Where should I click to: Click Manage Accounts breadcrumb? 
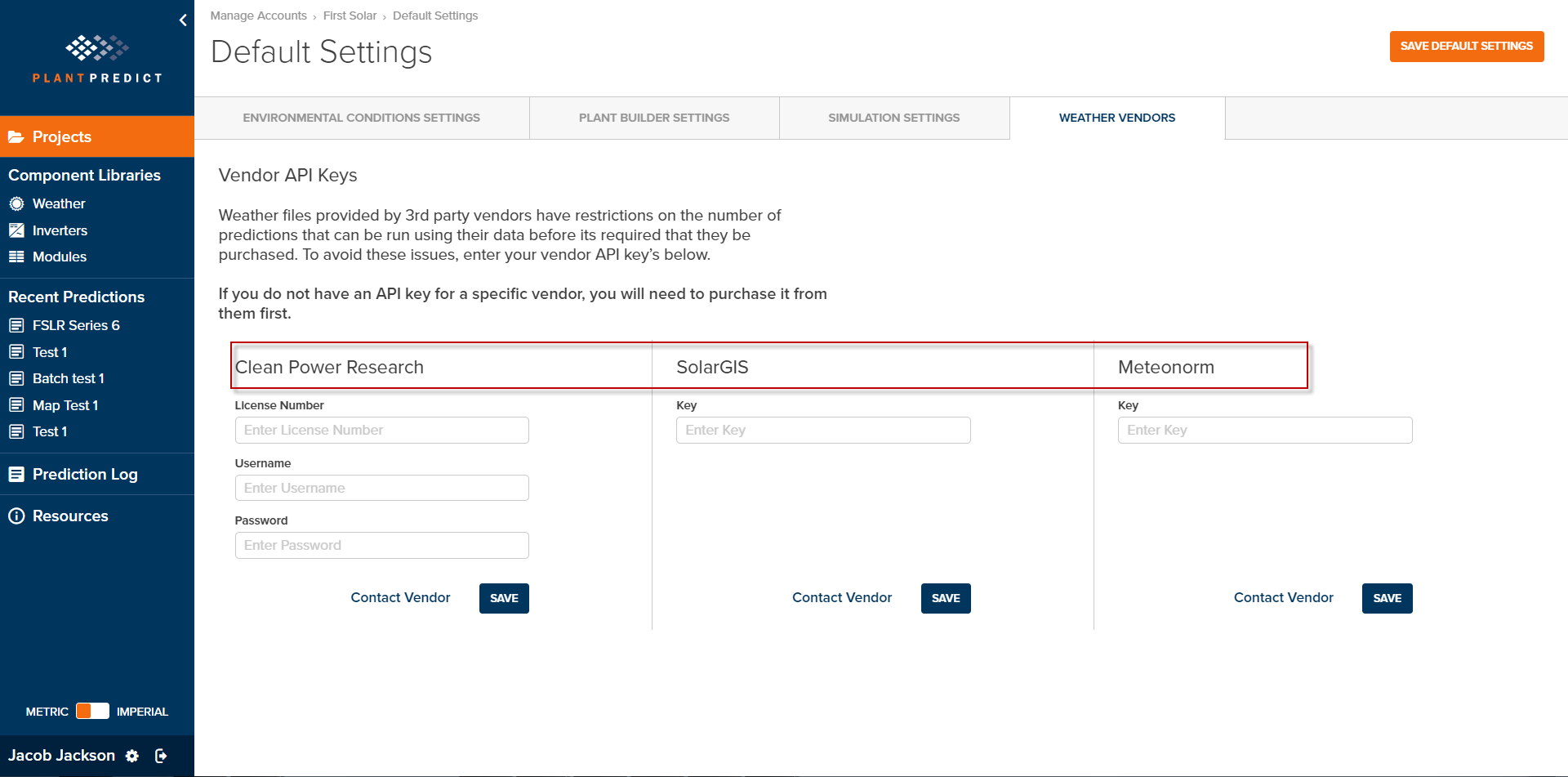(258, 16)
